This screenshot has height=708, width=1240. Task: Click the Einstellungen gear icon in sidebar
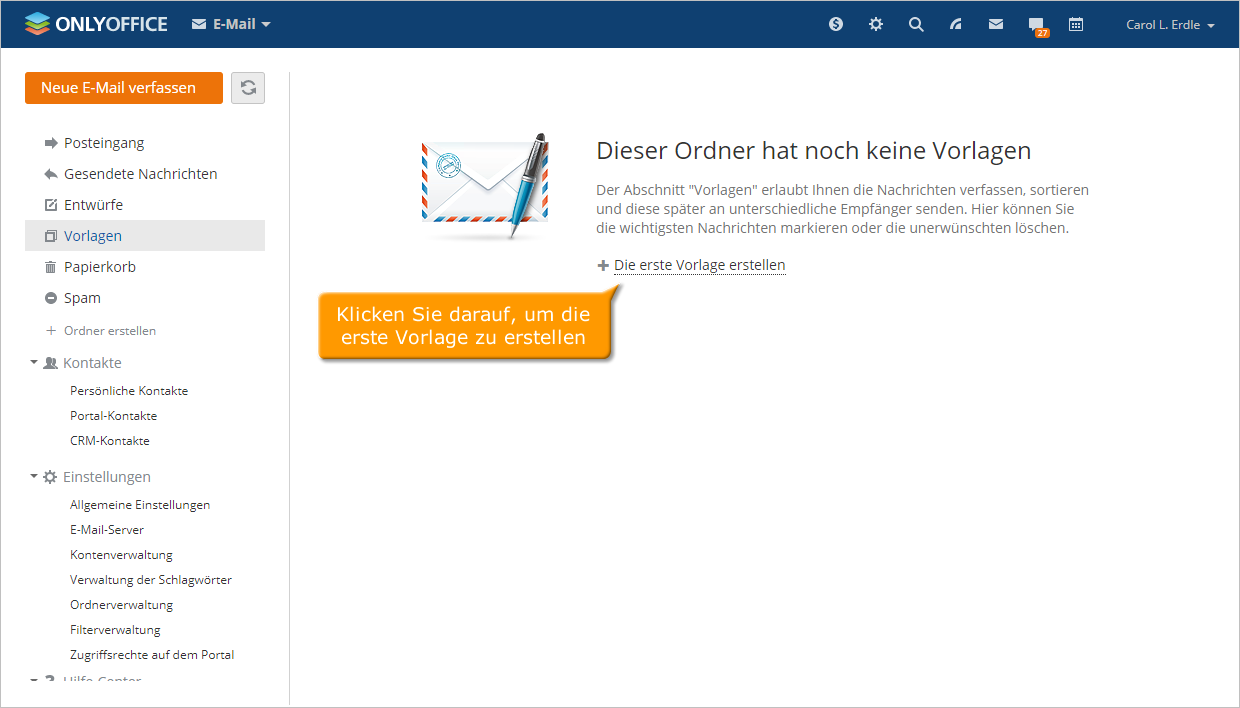(50, 477)
